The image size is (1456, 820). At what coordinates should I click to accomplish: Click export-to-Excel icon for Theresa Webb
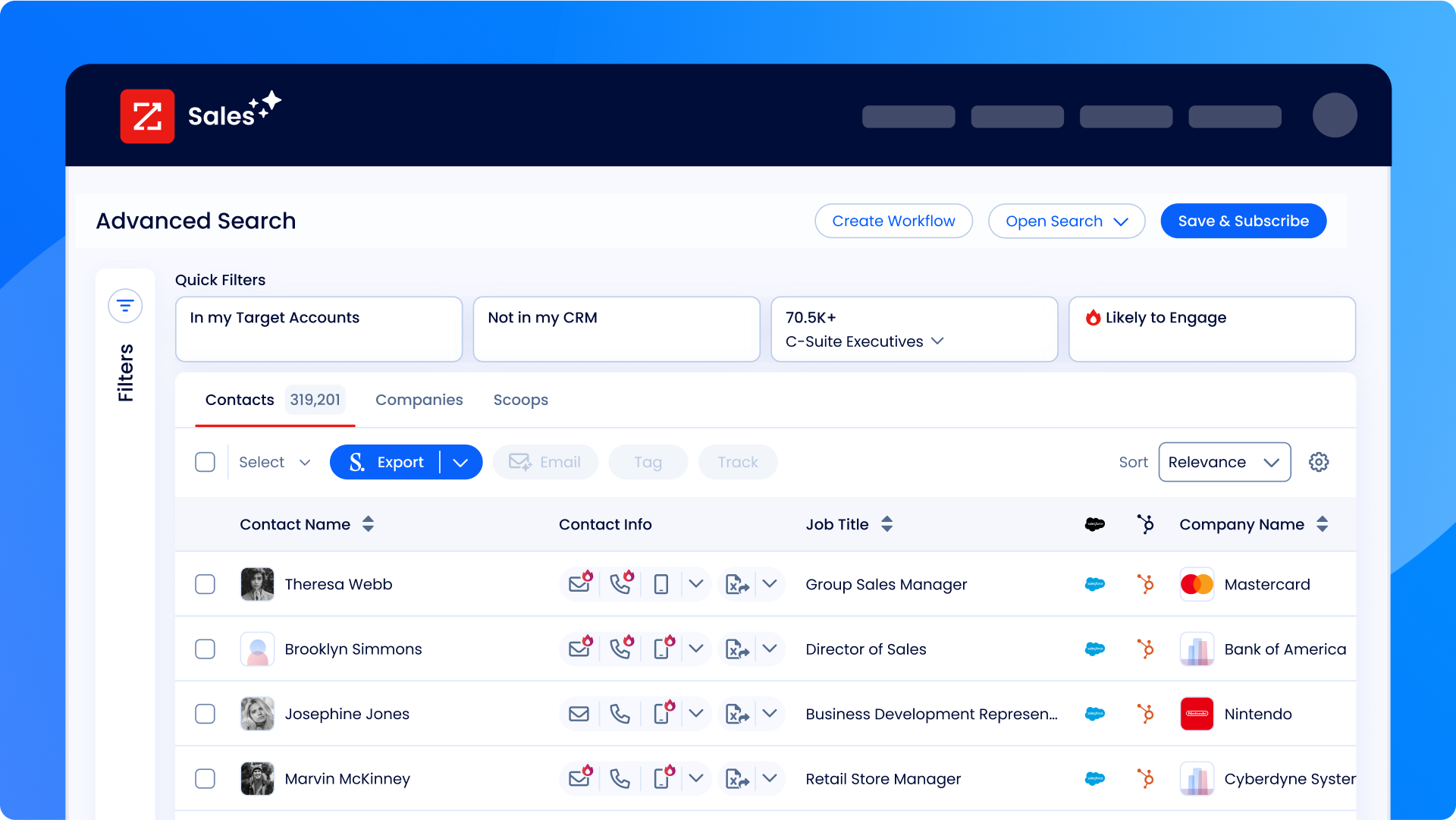pyautogui.click(x=737, y=584)
